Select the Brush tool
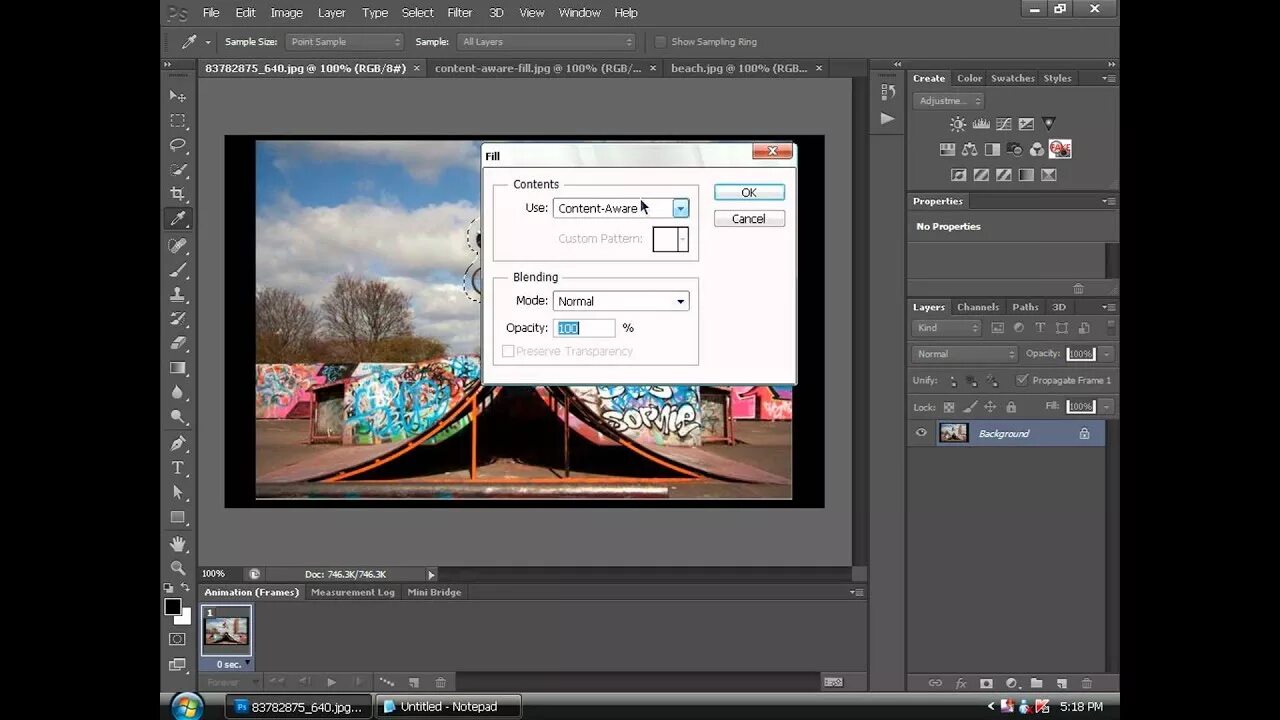Screen dimensions: 1280x720 [178, 270]
